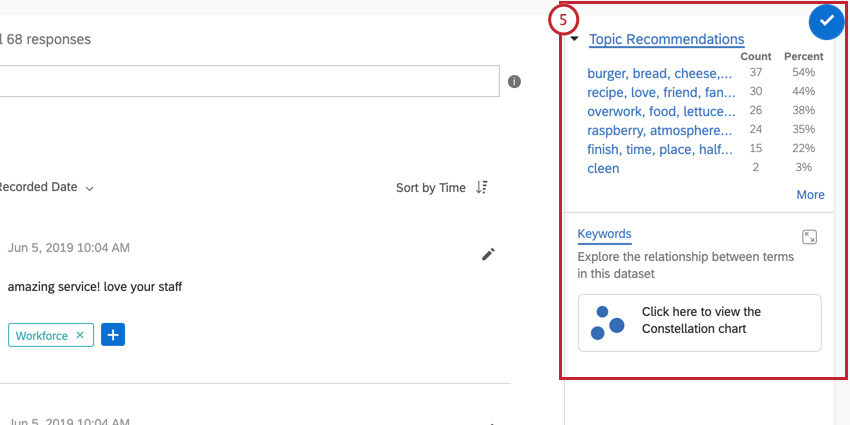Screen dimensions: 850x425
Task: Click the More link under topics
Action: coord(810,195)
